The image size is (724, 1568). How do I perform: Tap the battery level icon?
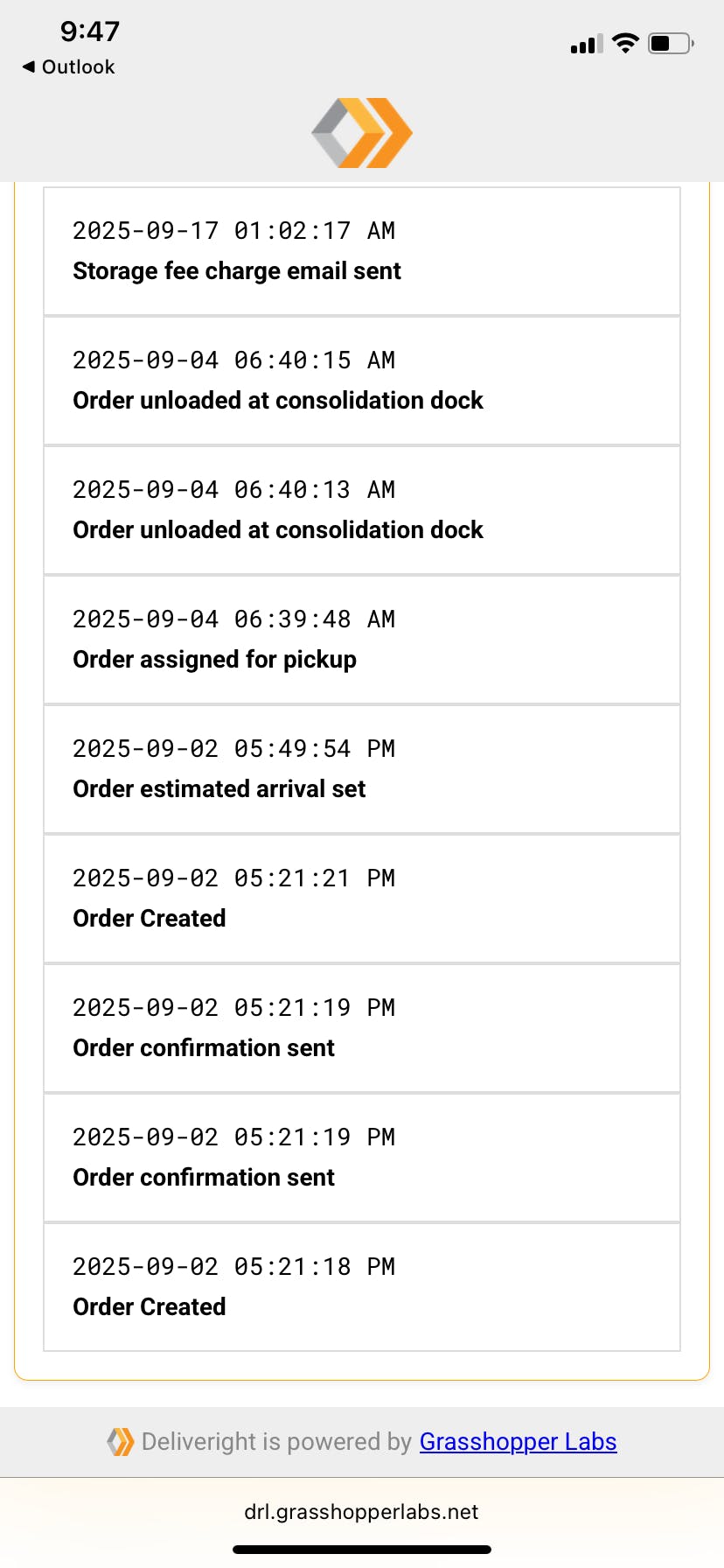671,43
